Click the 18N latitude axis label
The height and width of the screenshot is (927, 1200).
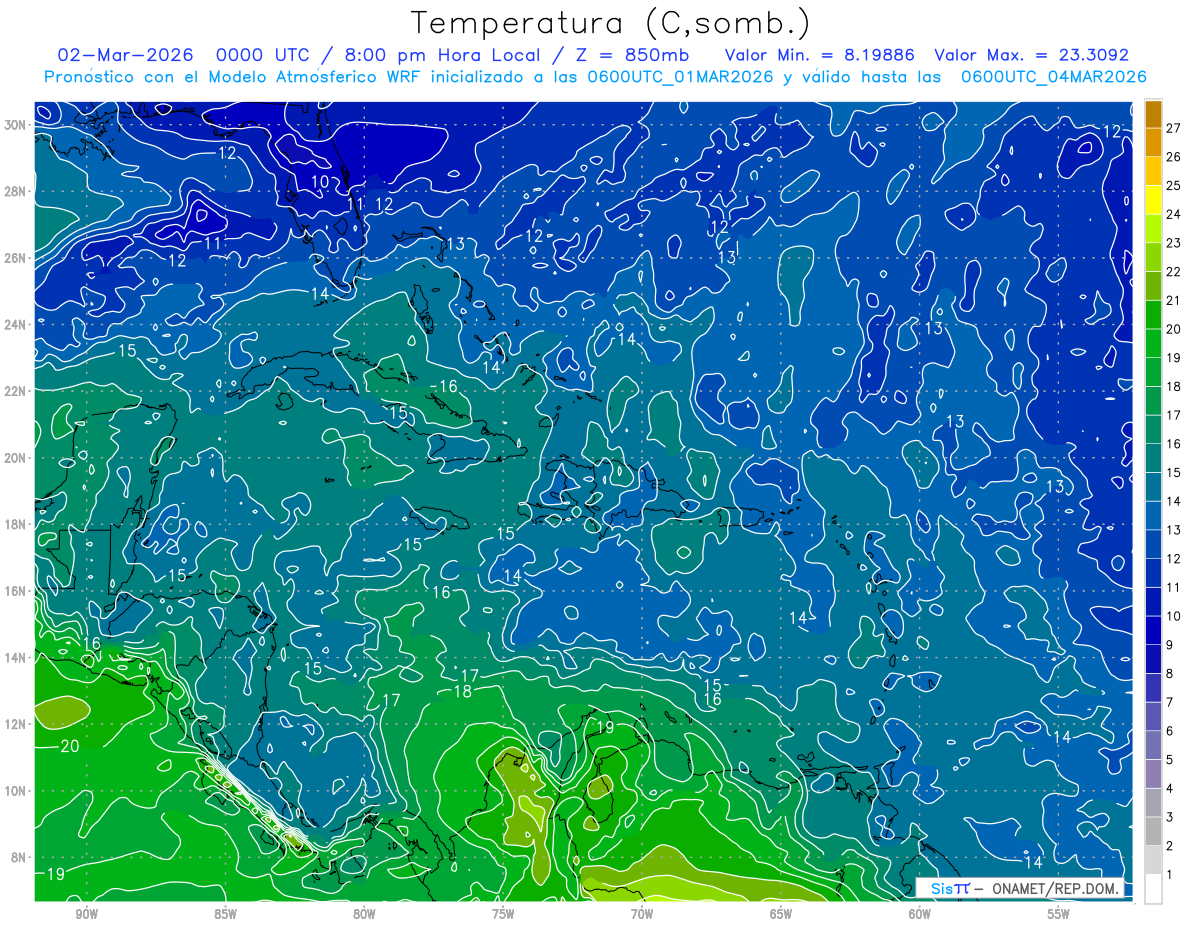coord(15,524)
